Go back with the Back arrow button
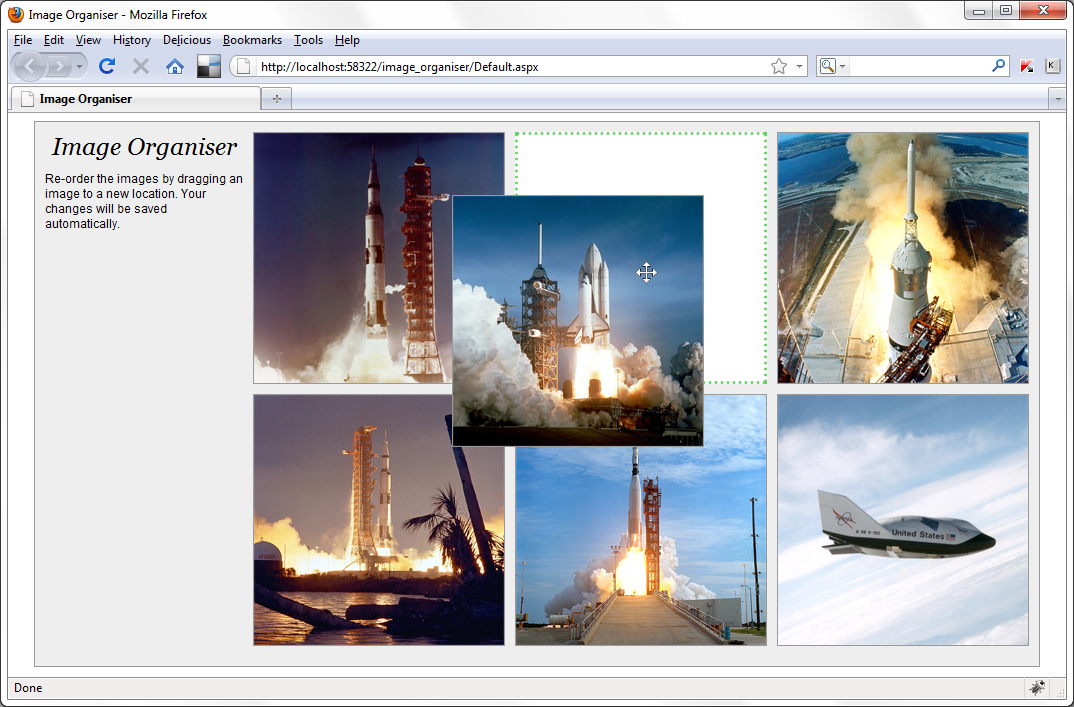This screenshot has height=707, width=1074. (29, 66)
